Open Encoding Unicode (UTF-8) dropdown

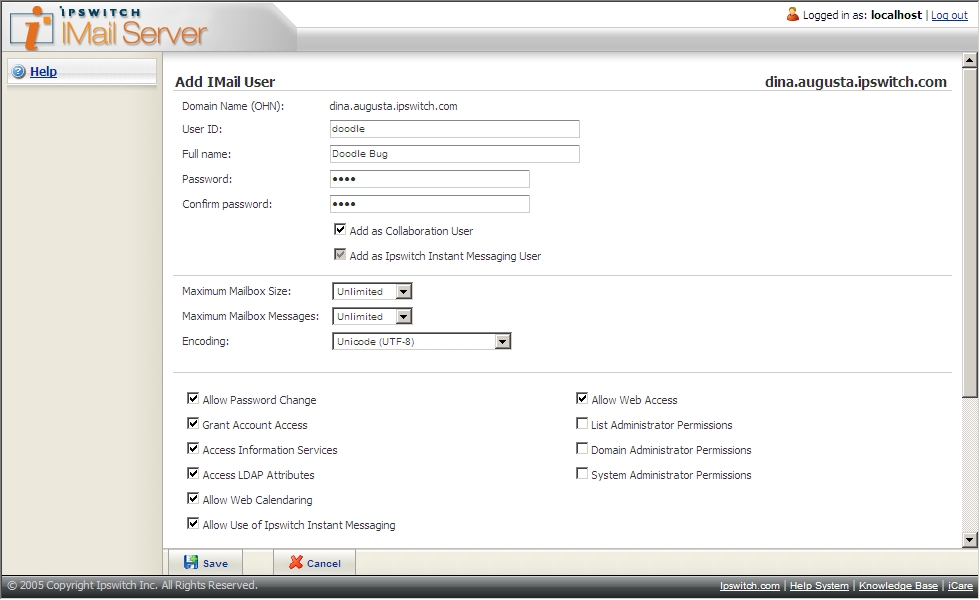point(422,341)
